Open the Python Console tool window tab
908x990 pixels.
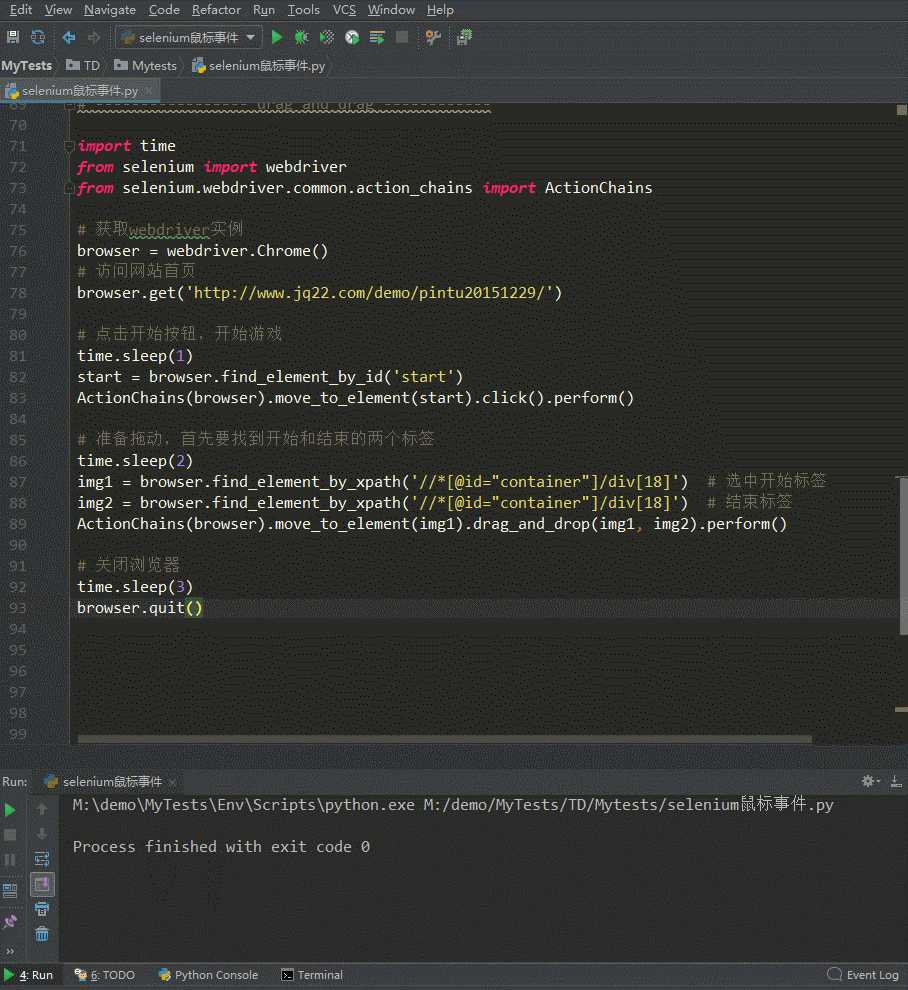coord(208,975)
